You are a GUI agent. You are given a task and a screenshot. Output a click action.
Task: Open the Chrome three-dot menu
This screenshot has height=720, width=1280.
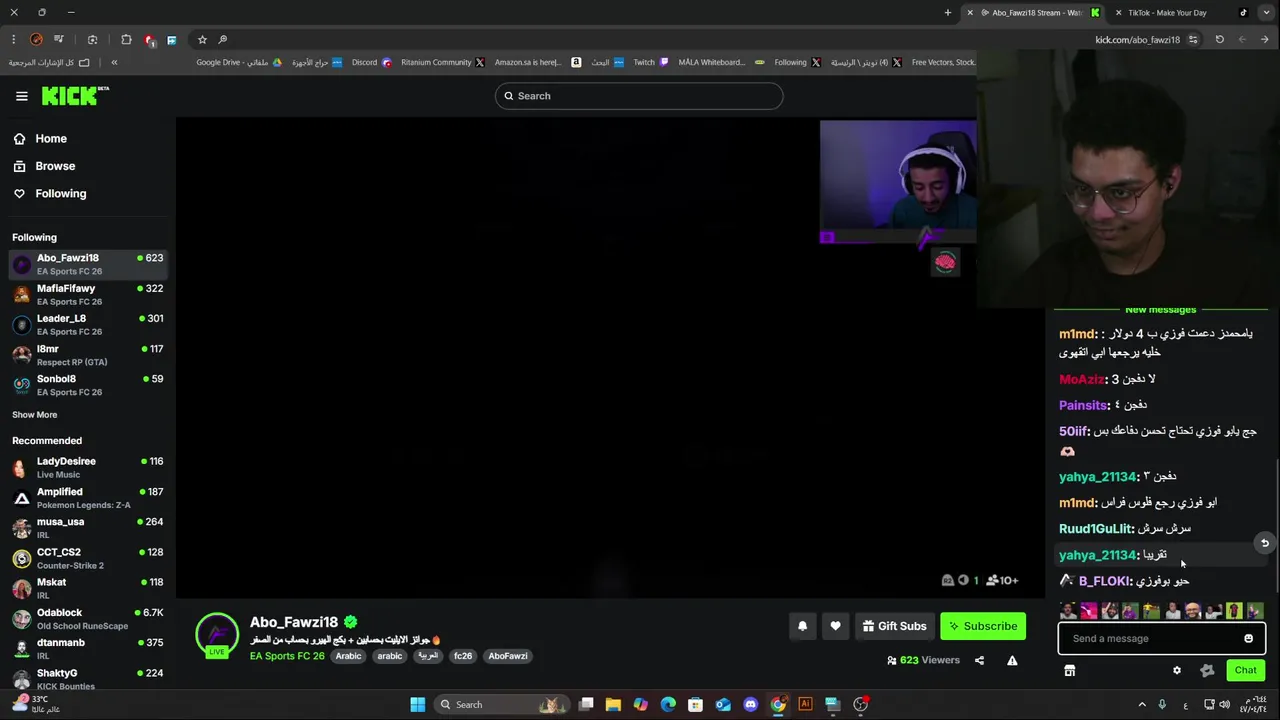14,39
